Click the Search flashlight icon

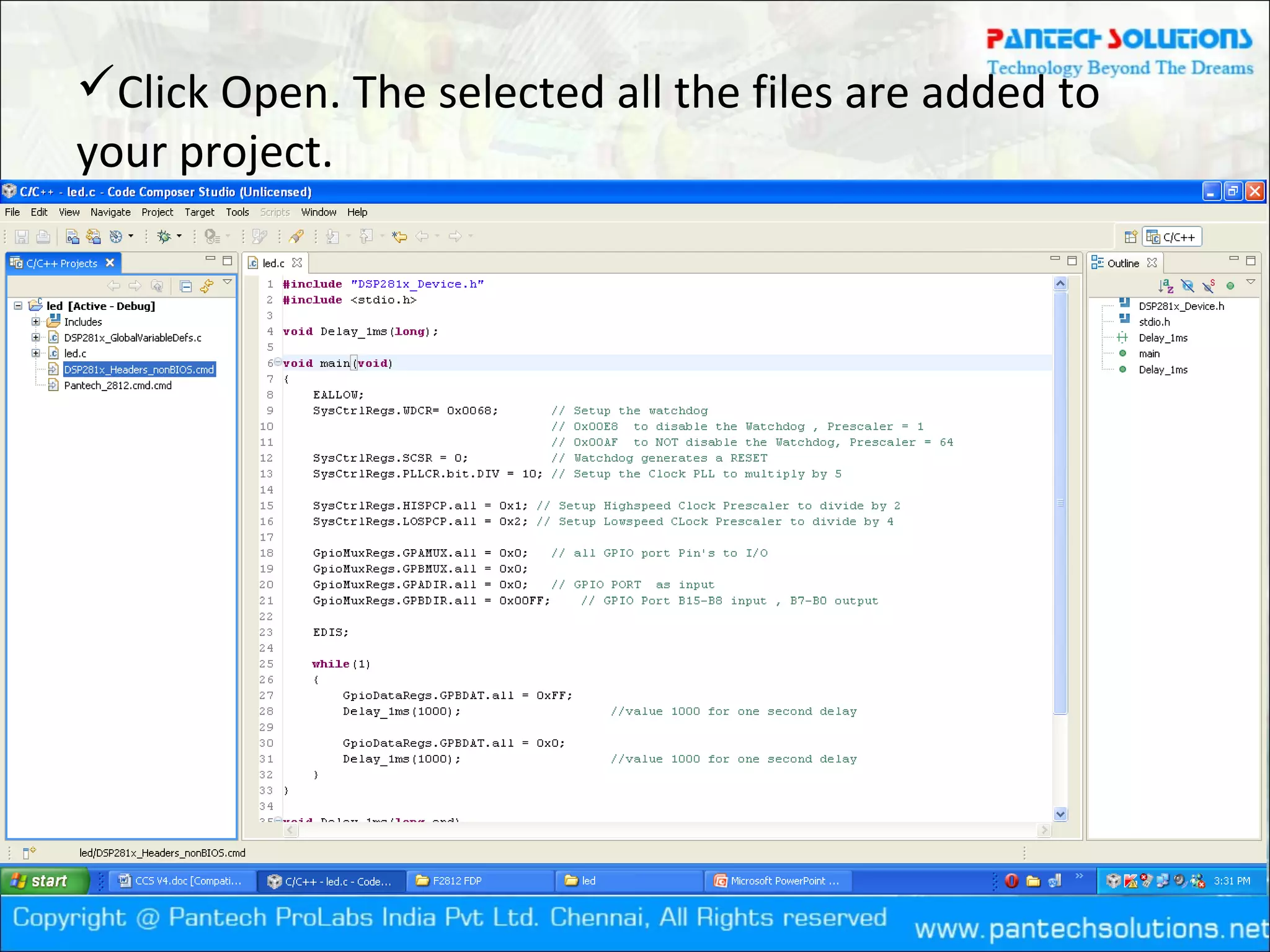296,237
